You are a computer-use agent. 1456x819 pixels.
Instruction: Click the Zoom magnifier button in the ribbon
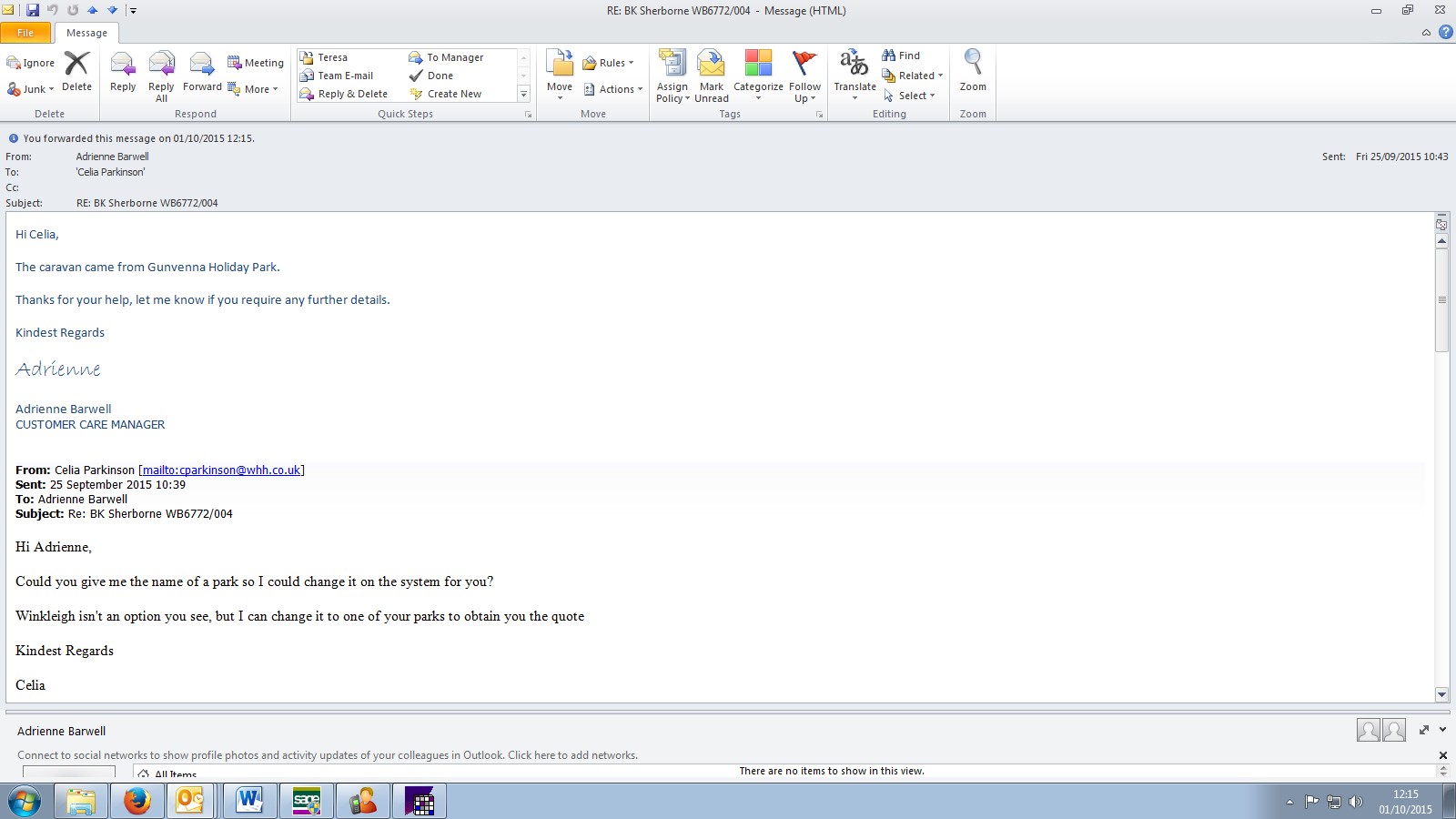tap(973, 72)
